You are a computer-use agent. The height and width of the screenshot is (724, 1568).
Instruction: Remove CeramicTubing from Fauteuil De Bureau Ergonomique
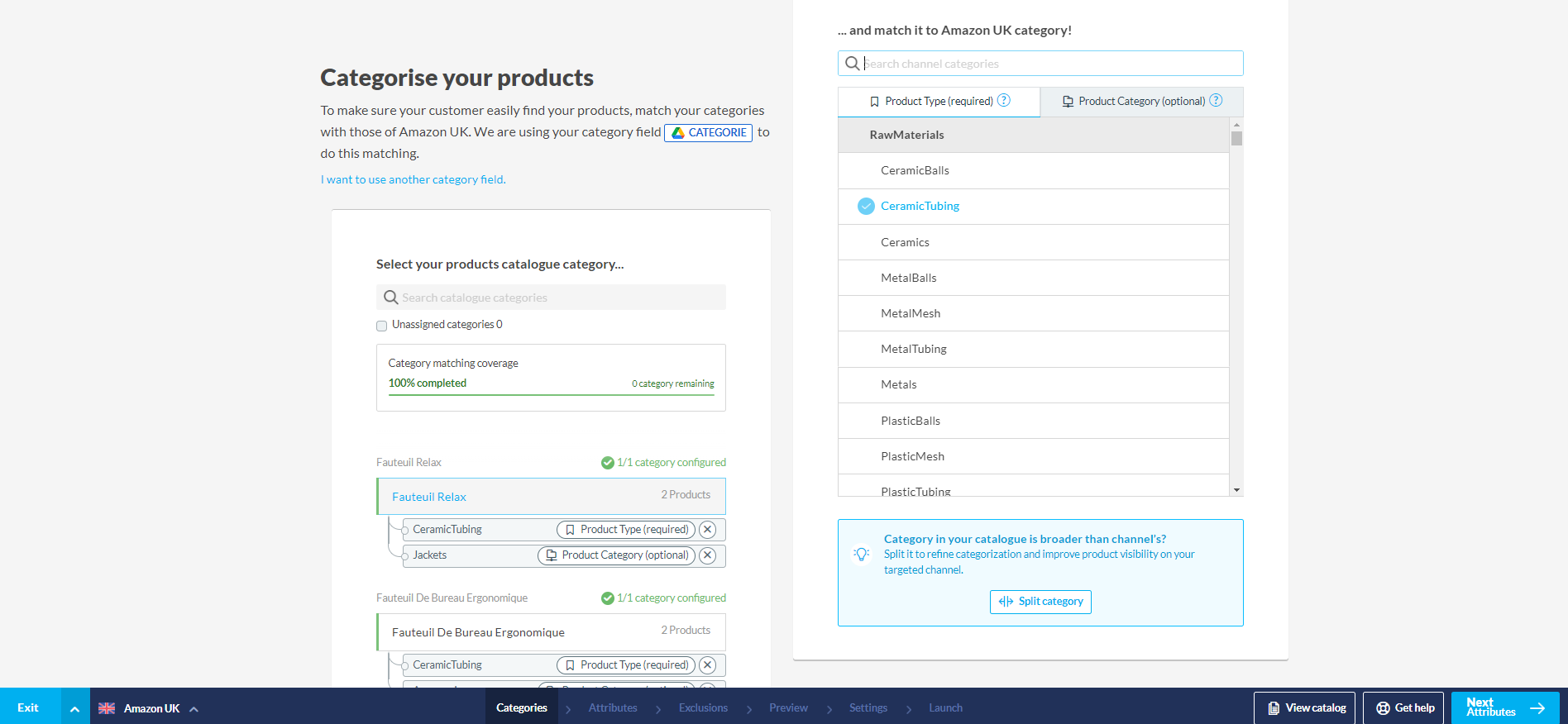point(707,665)
